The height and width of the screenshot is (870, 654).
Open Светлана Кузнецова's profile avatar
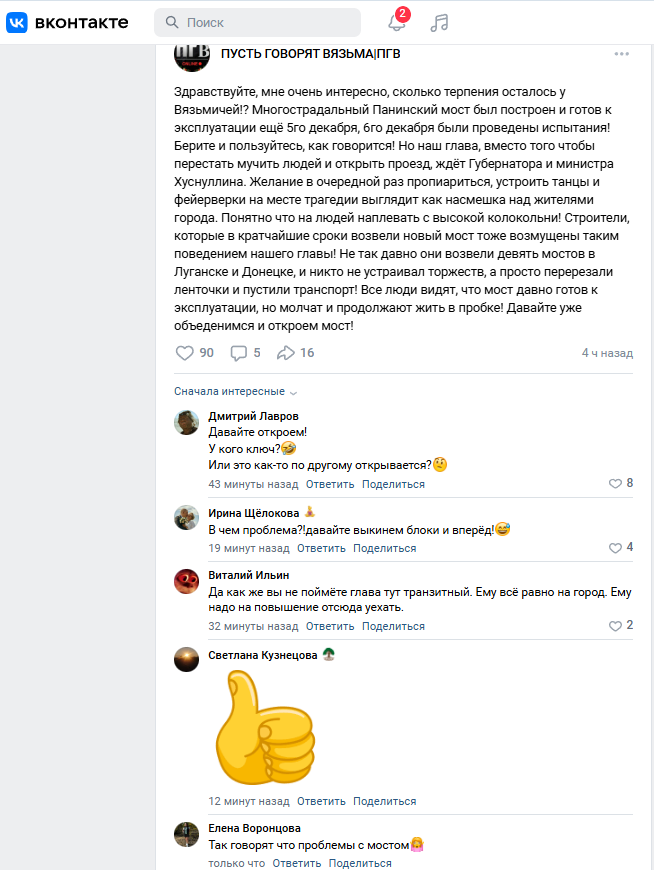(186, 659)
